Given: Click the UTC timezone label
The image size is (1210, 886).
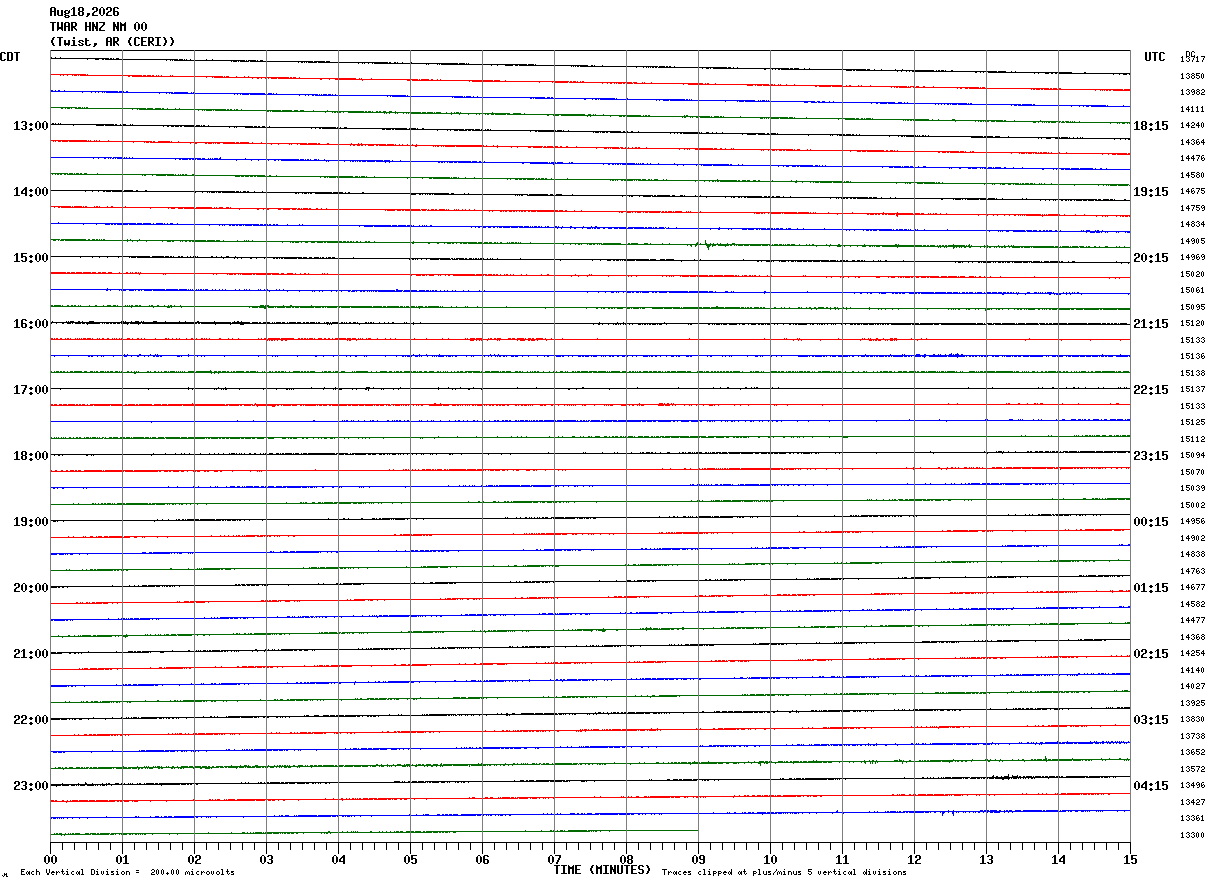Looking at the screenshot, I should pos(1155,57).
